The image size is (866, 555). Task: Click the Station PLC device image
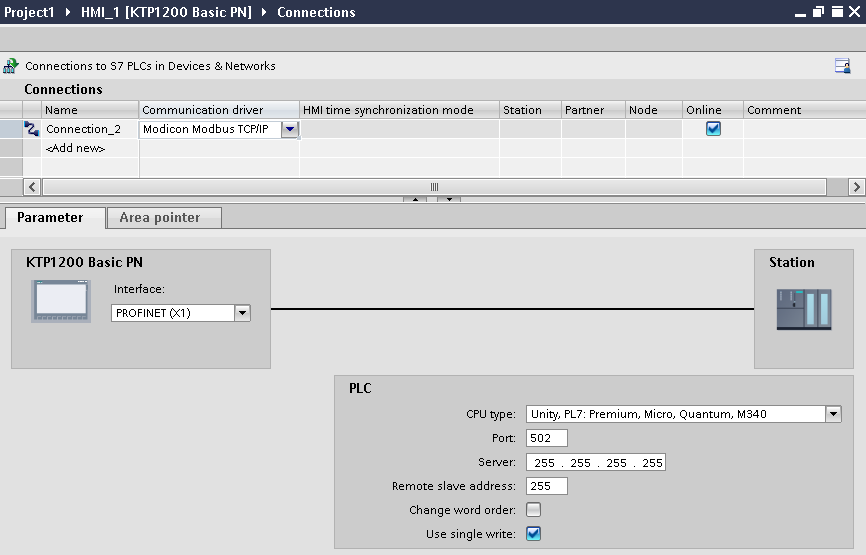(x=803, y=309)
